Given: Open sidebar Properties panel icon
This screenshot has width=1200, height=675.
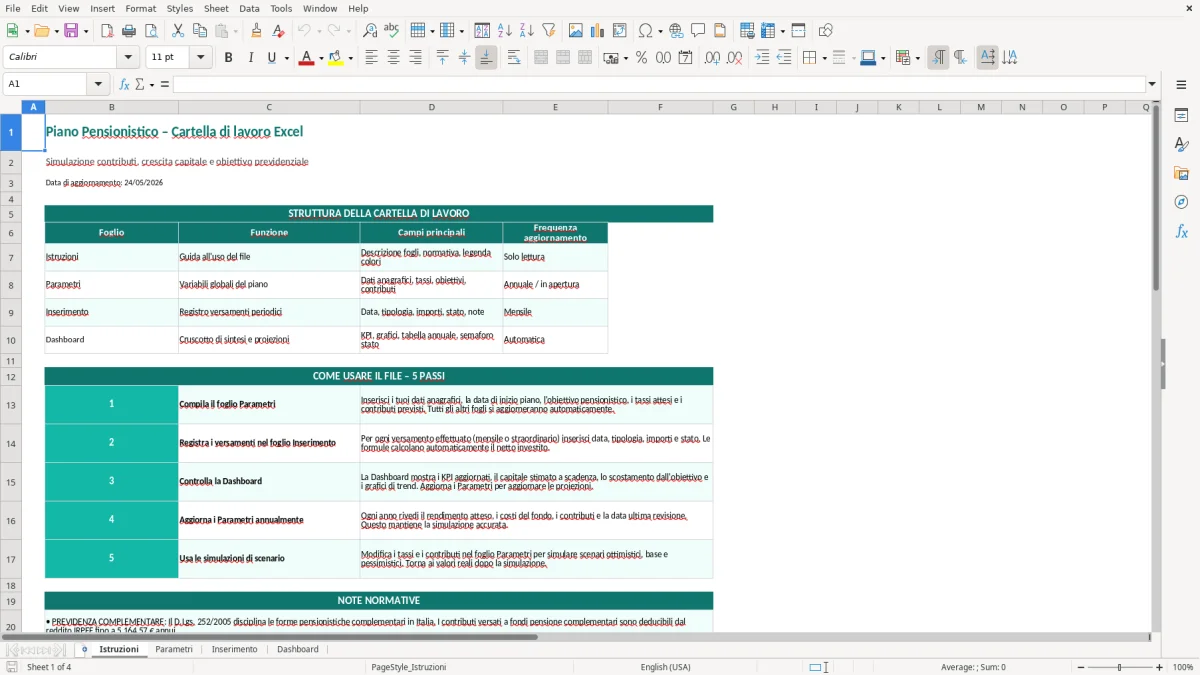Looking at the screenshot, I should pos(1181,116).
